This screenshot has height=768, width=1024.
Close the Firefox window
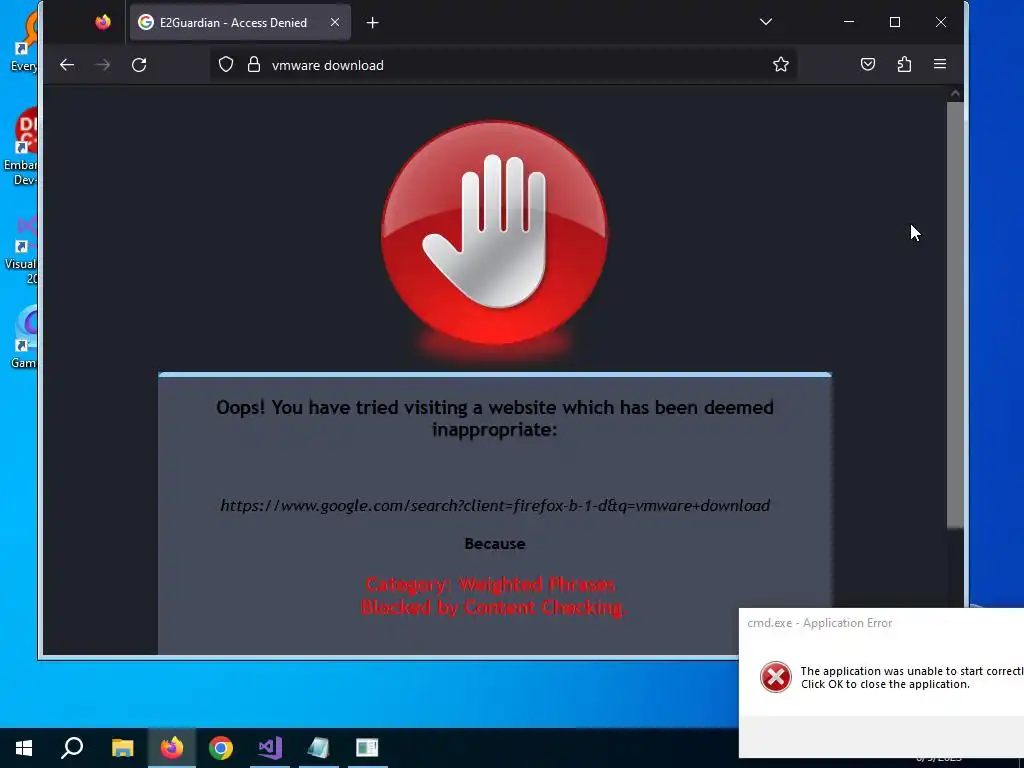pyautogui.click(x=940, y=22)
